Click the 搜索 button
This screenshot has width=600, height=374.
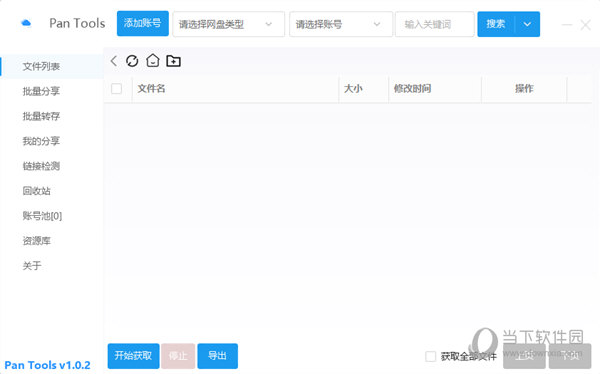[496, 24]
